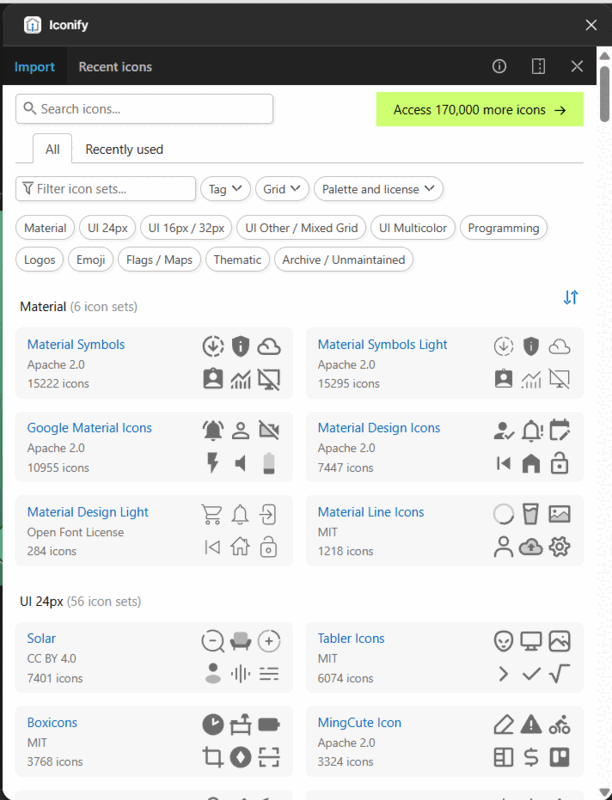Select the checkmark icon in Tabler Icons card
The image size is (612, 800).
click(531, 674)
